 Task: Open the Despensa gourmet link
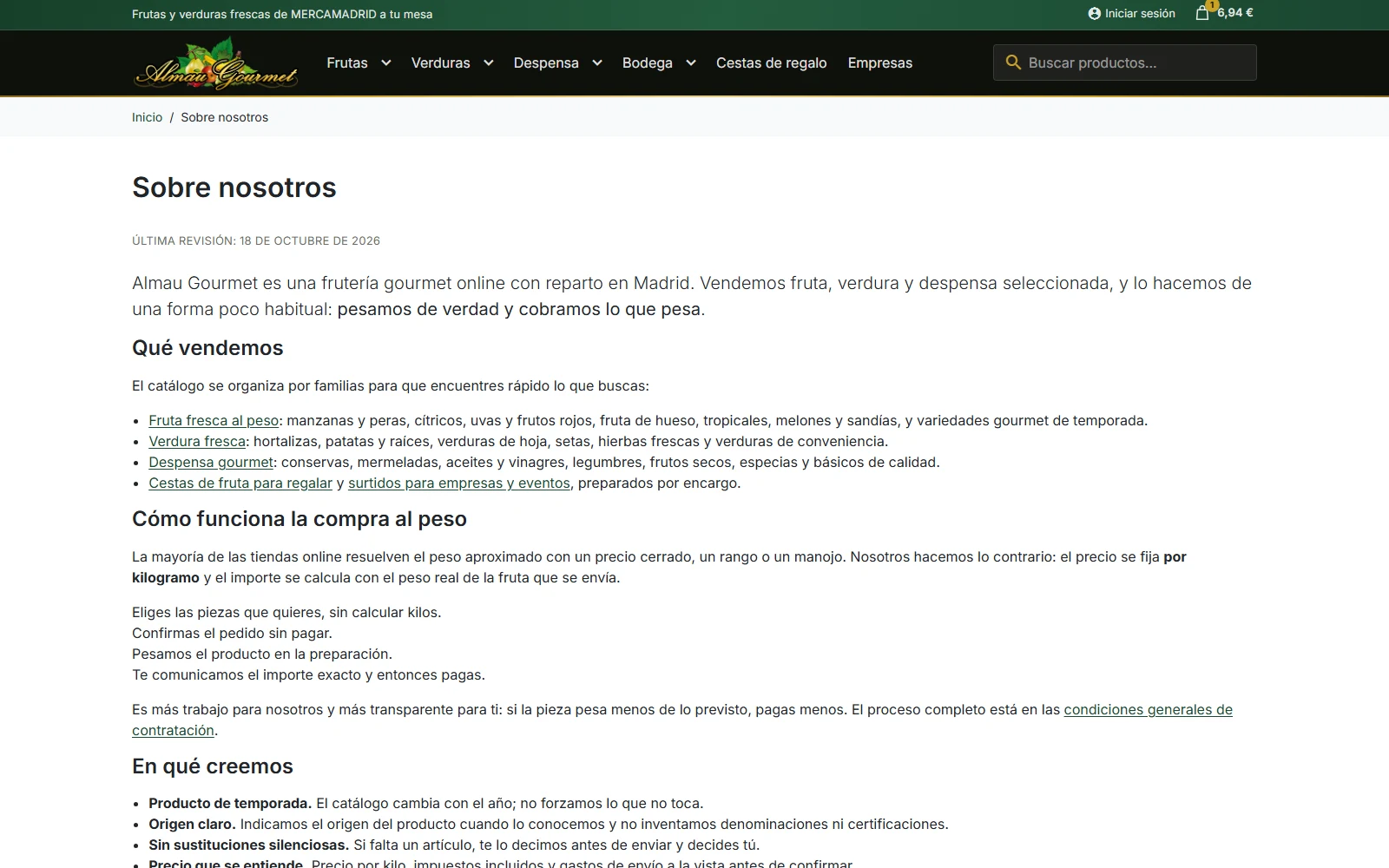(211, 462)
